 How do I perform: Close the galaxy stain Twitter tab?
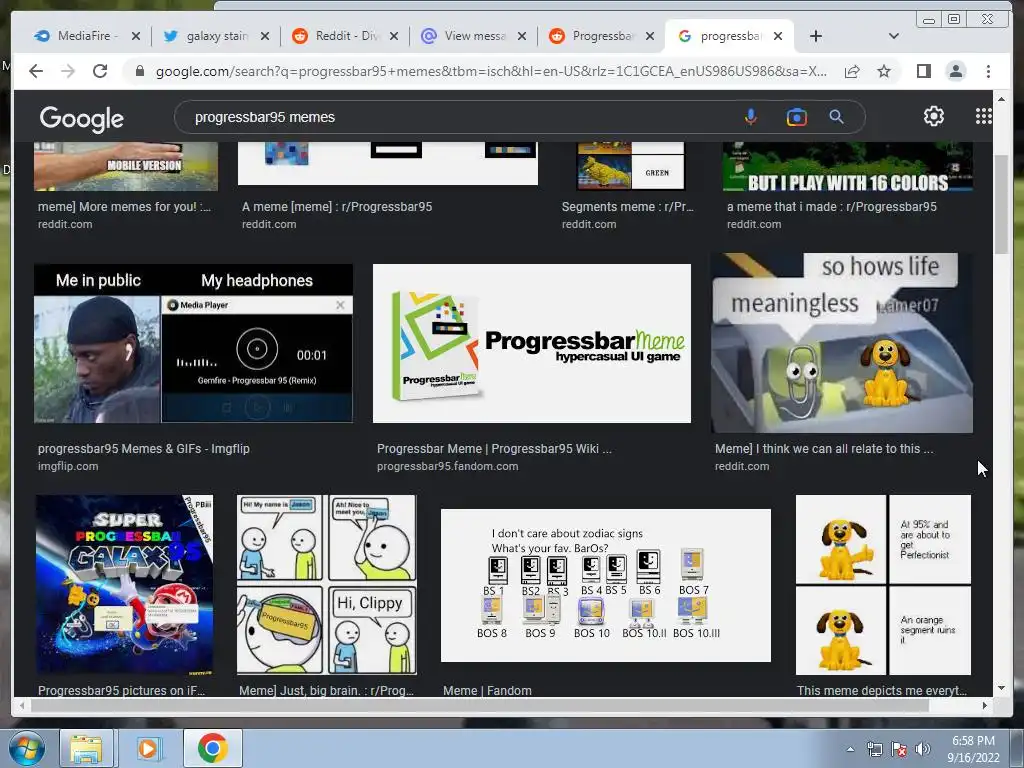coord(264,36)
